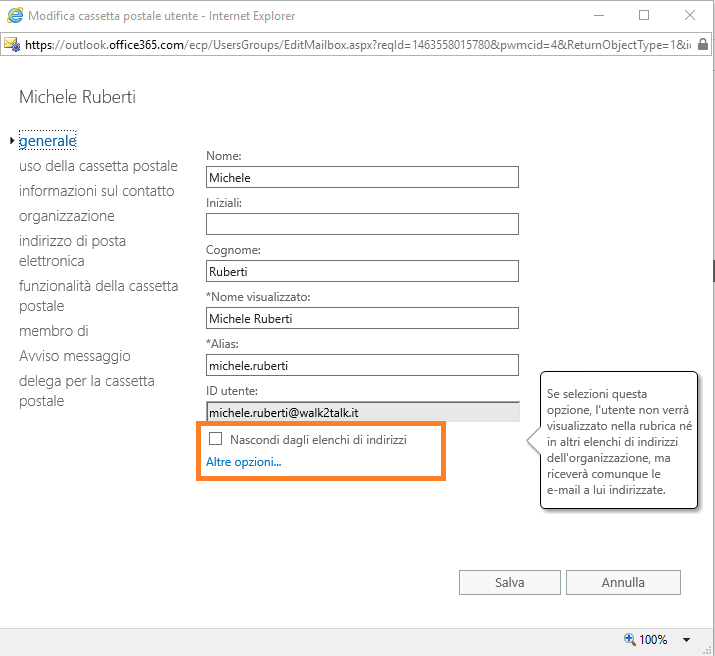
Task: Select Avviso messaggio section
Action: [75, 356]
